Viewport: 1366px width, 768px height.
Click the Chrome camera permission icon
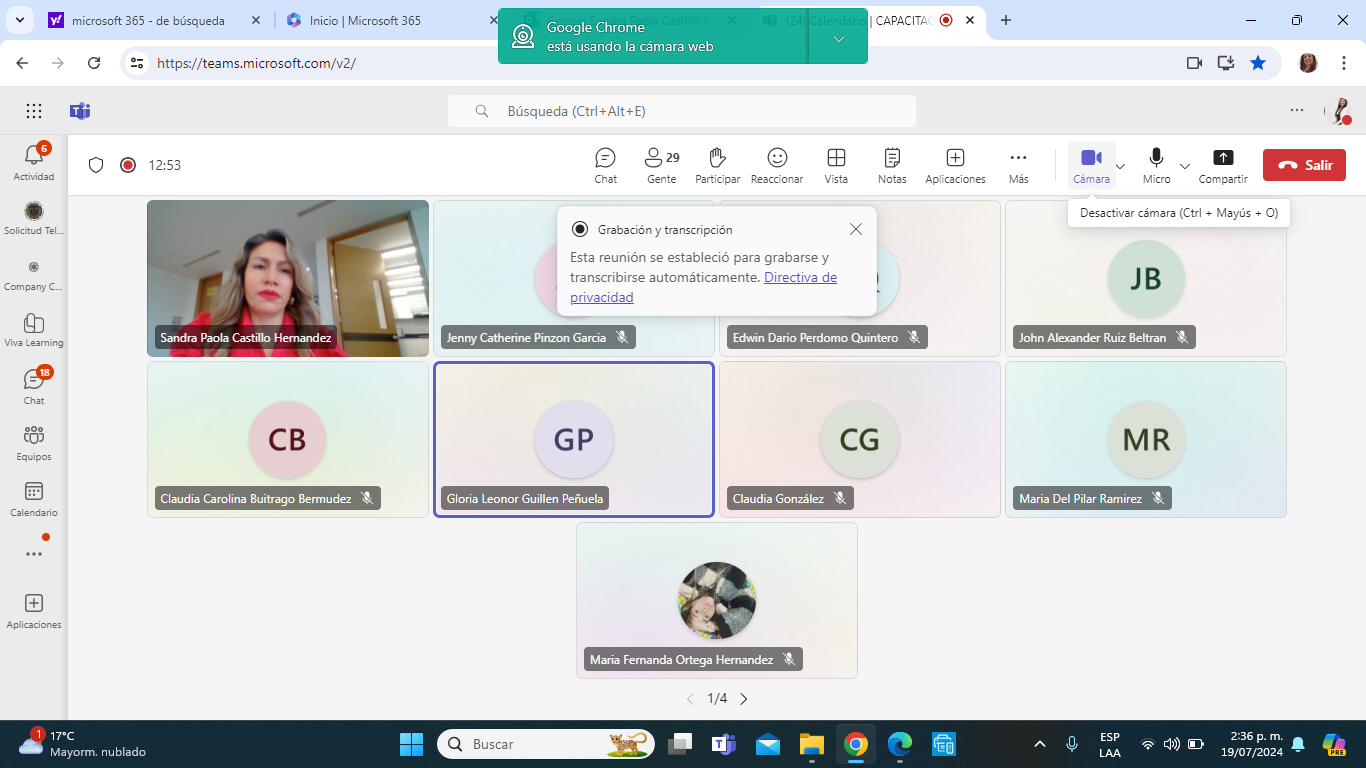point(1194,63)
